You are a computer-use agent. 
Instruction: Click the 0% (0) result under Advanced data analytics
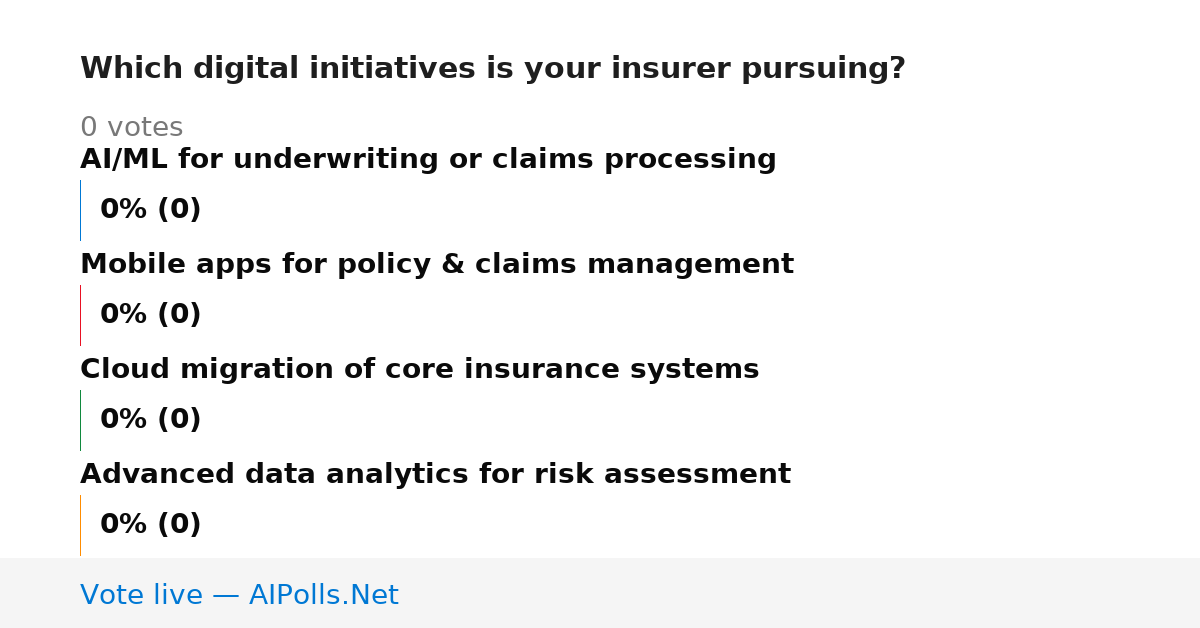(x=151, y=525)
